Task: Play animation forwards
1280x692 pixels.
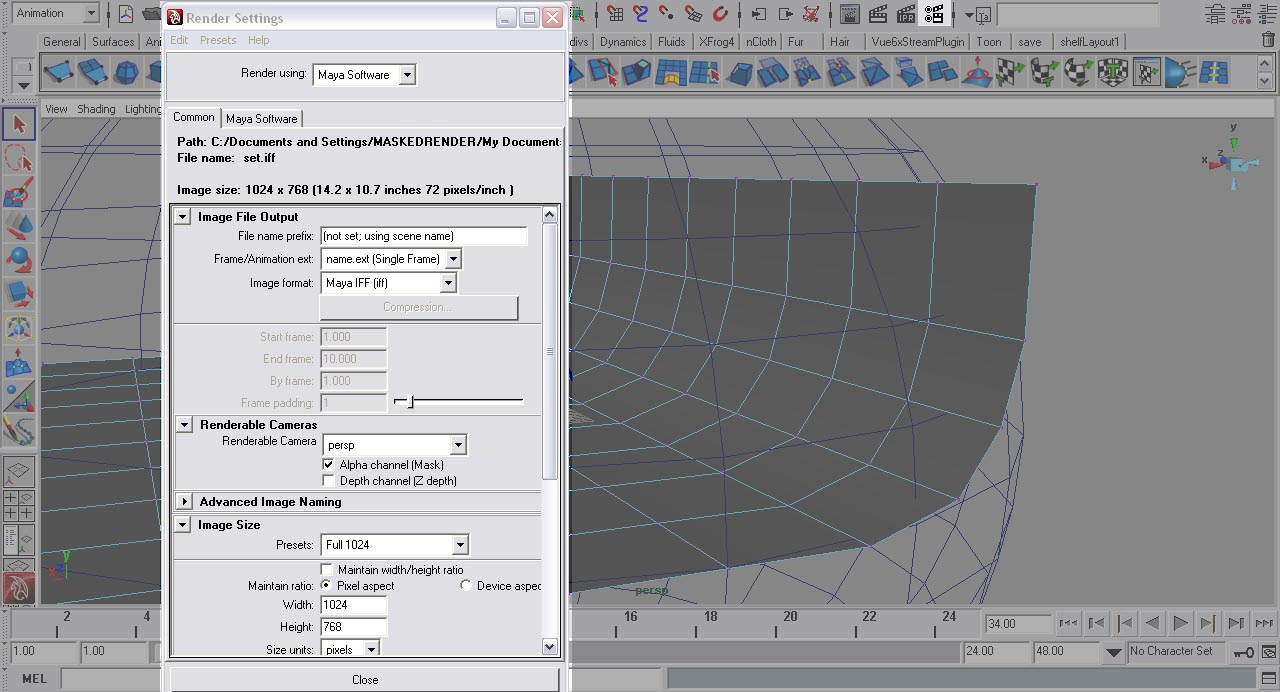Action: pyautogui.click(x=1180, y=623)
